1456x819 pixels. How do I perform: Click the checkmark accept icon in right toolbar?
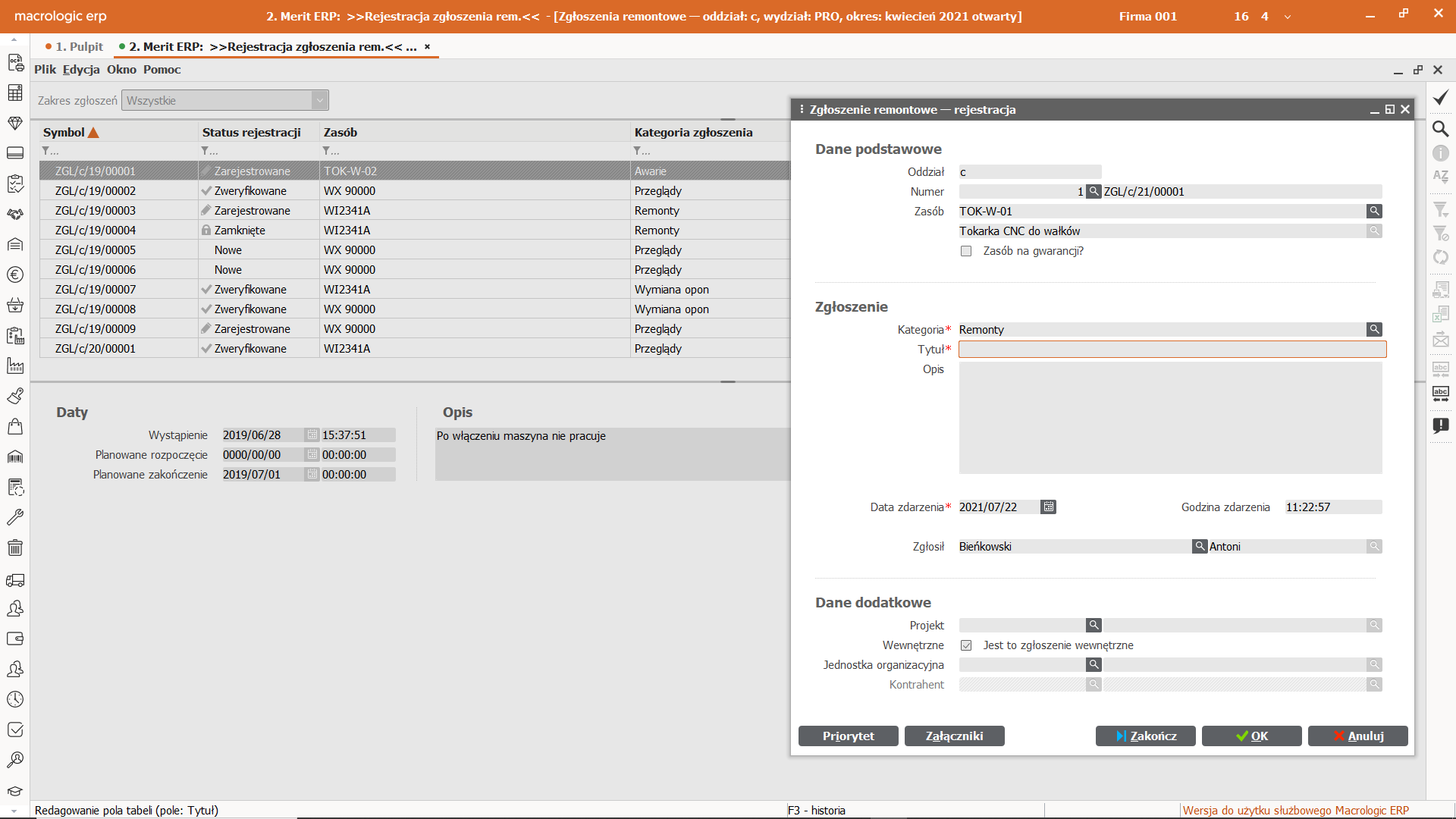pyautogui.click(x=1440, y=98)
